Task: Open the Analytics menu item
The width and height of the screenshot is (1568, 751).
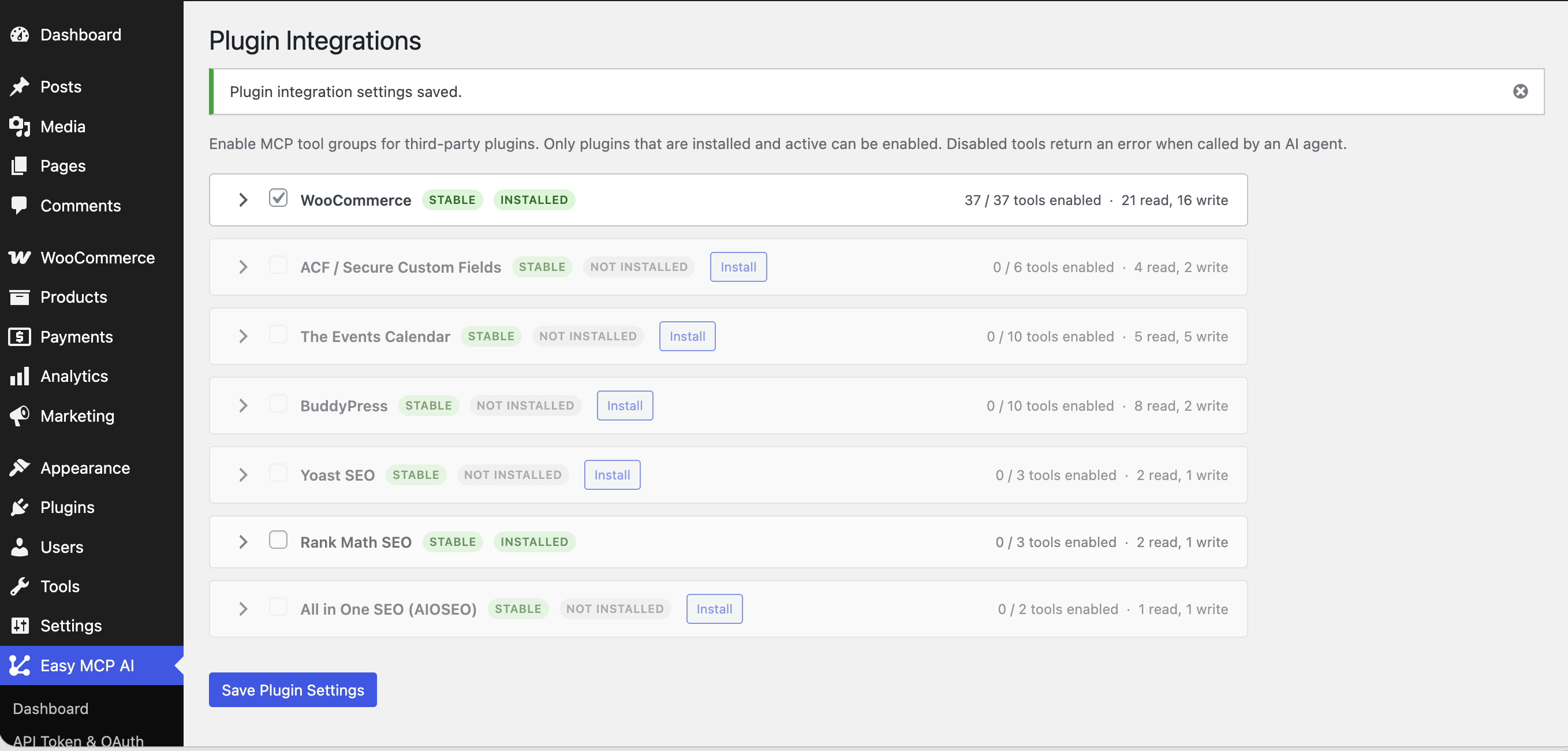Action: click(91, 376)
